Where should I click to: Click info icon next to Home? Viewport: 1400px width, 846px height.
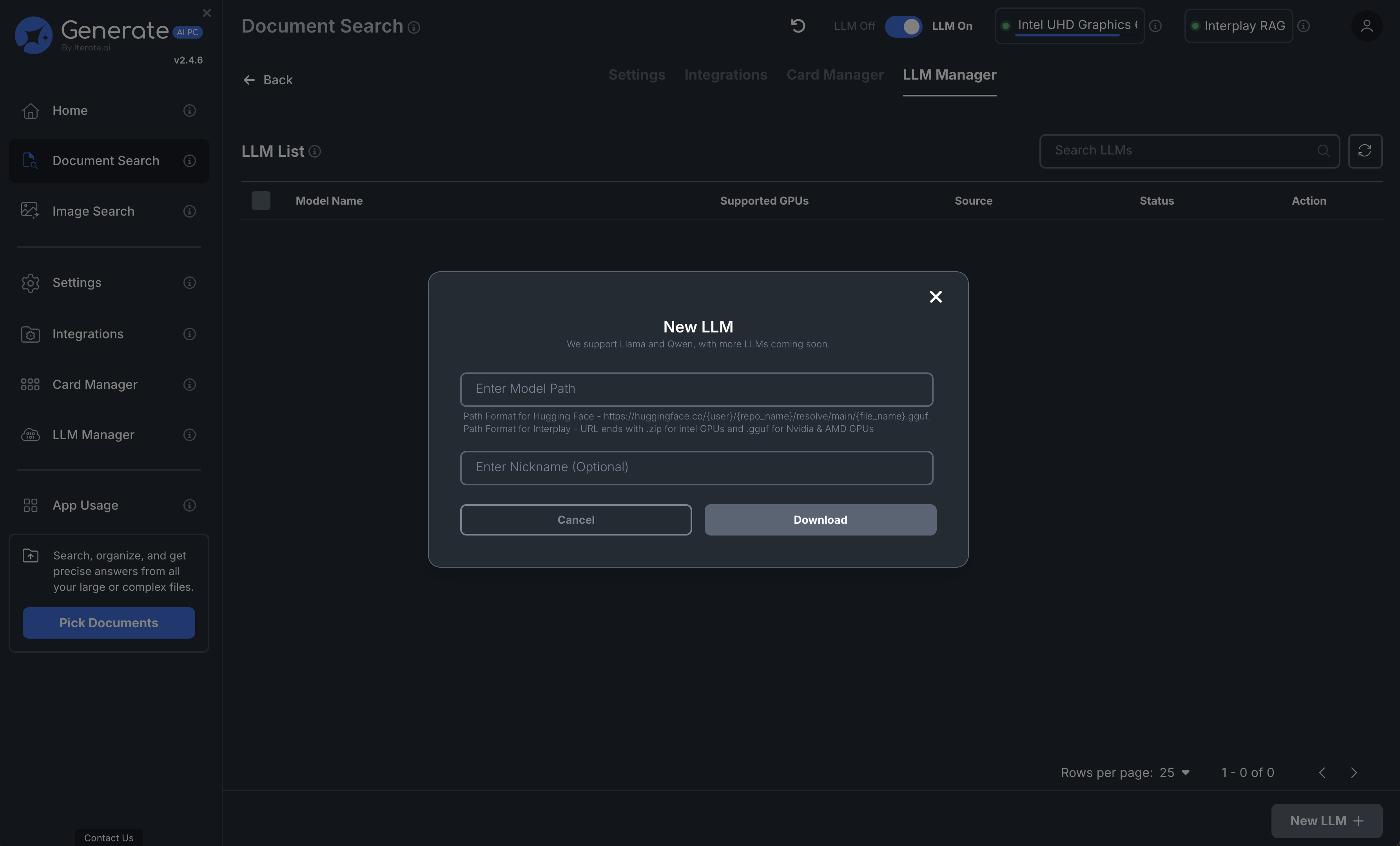tap(190, 111)
